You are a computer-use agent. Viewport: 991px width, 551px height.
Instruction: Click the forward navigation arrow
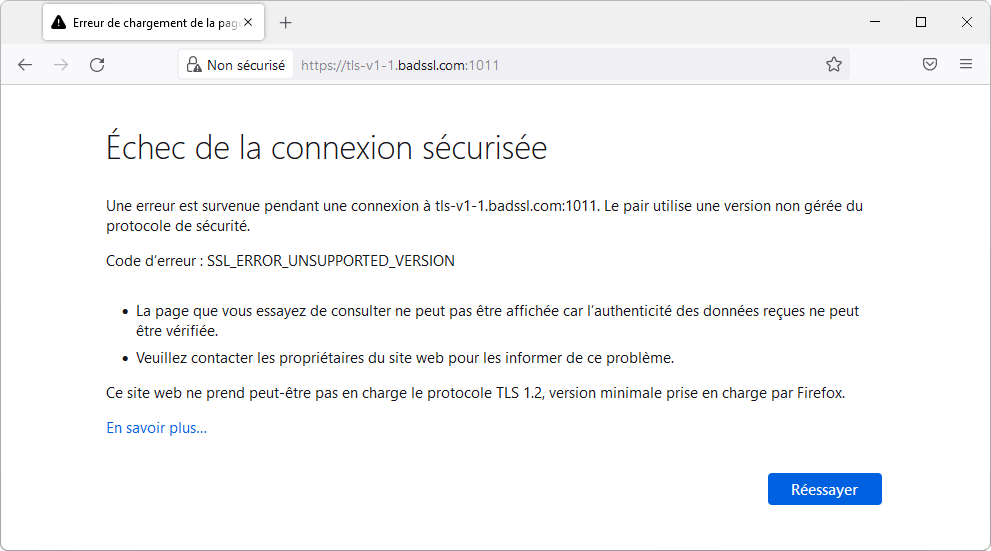pyautogui.click(x=61, y=65)
